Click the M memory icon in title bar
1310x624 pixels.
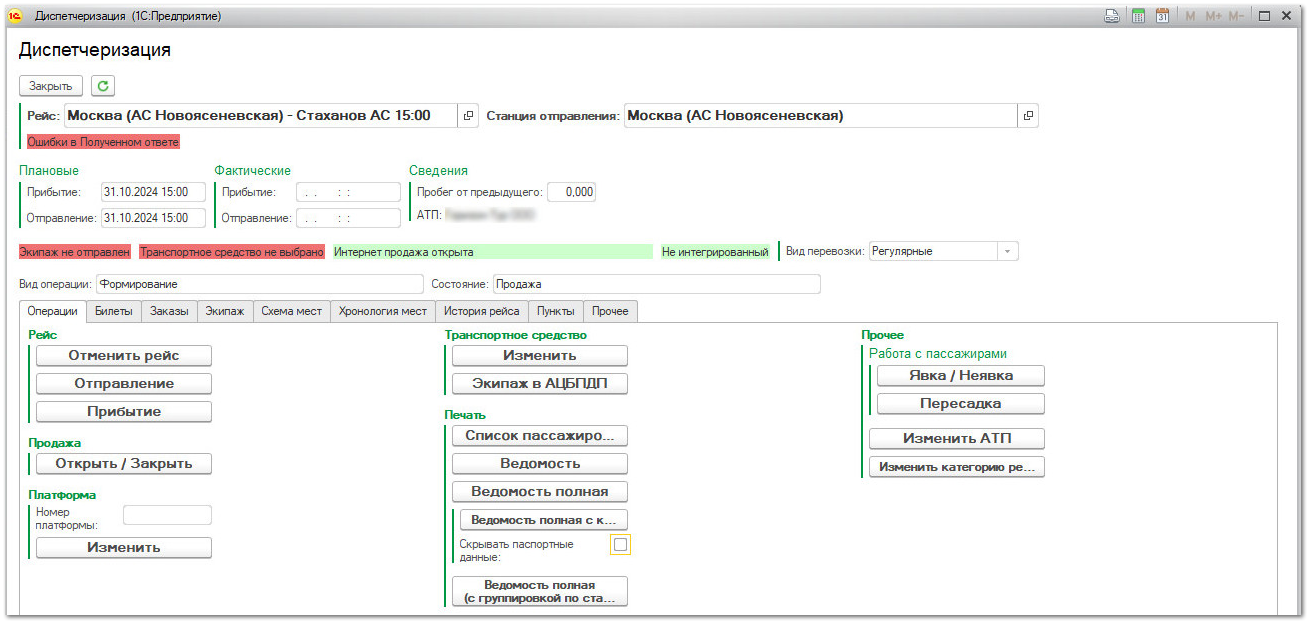pyautogui.click(x=1190, y=16)
